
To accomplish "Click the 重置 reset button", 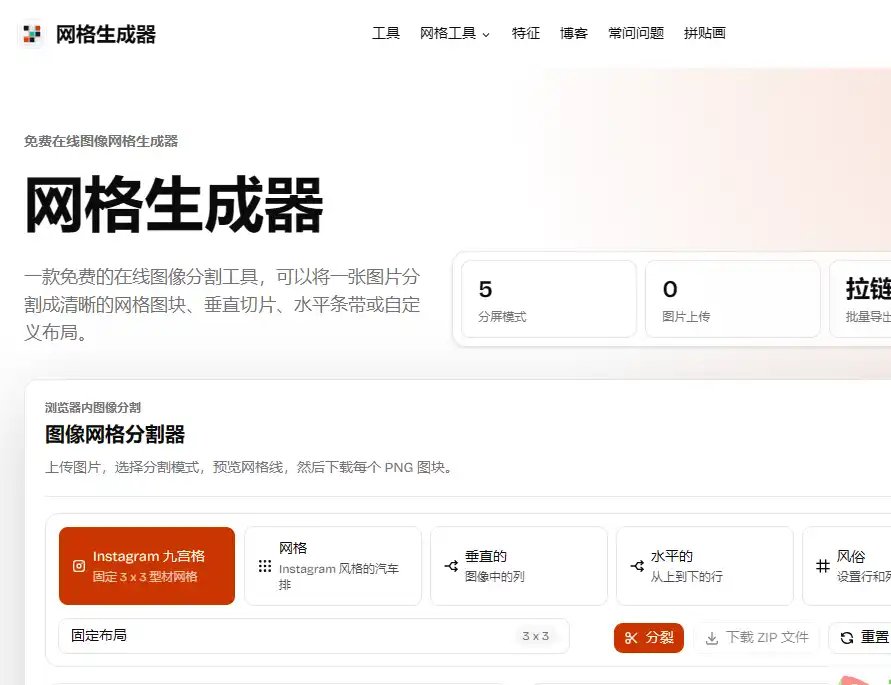I will tap(860, 637).
